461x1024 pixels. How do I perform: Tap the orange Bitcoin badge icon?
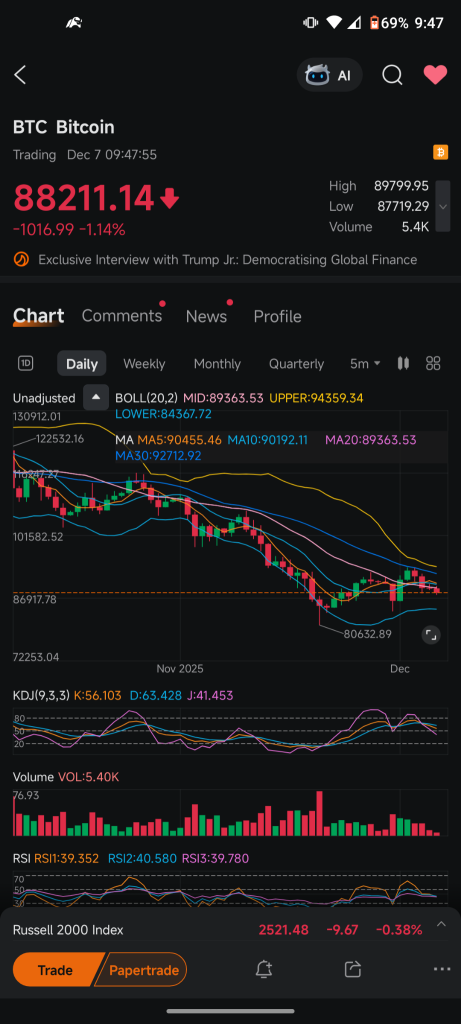click(441, 153)
